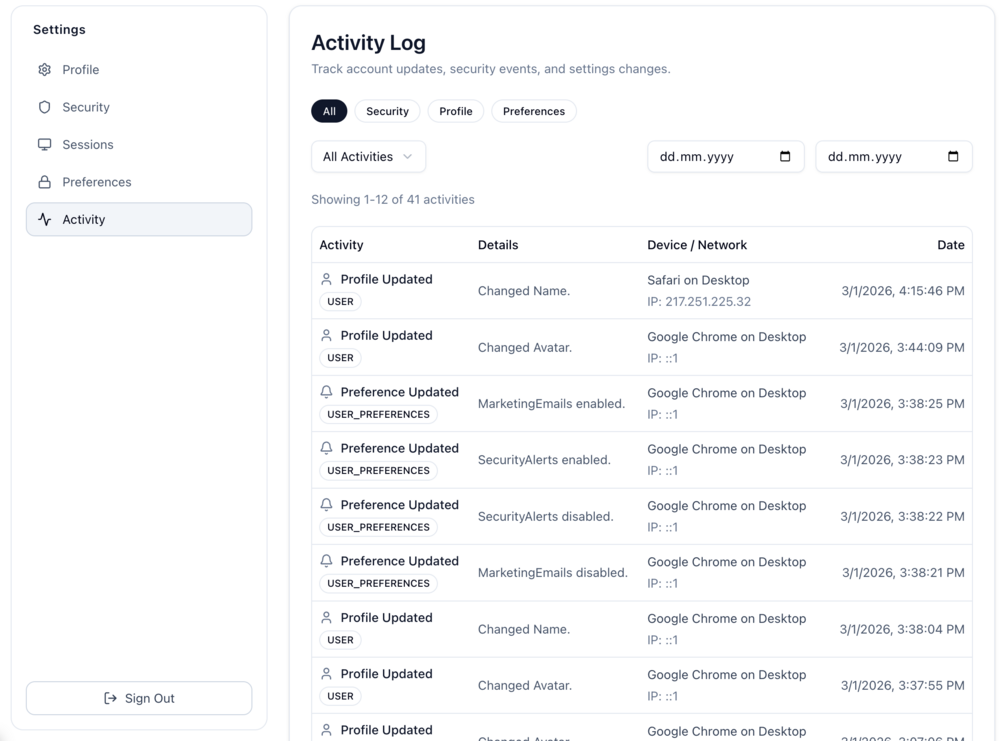This screenshot has width=1005, height=741.
Task: Open Preferences in settings sidebar
Action: (x=139, y=182)
